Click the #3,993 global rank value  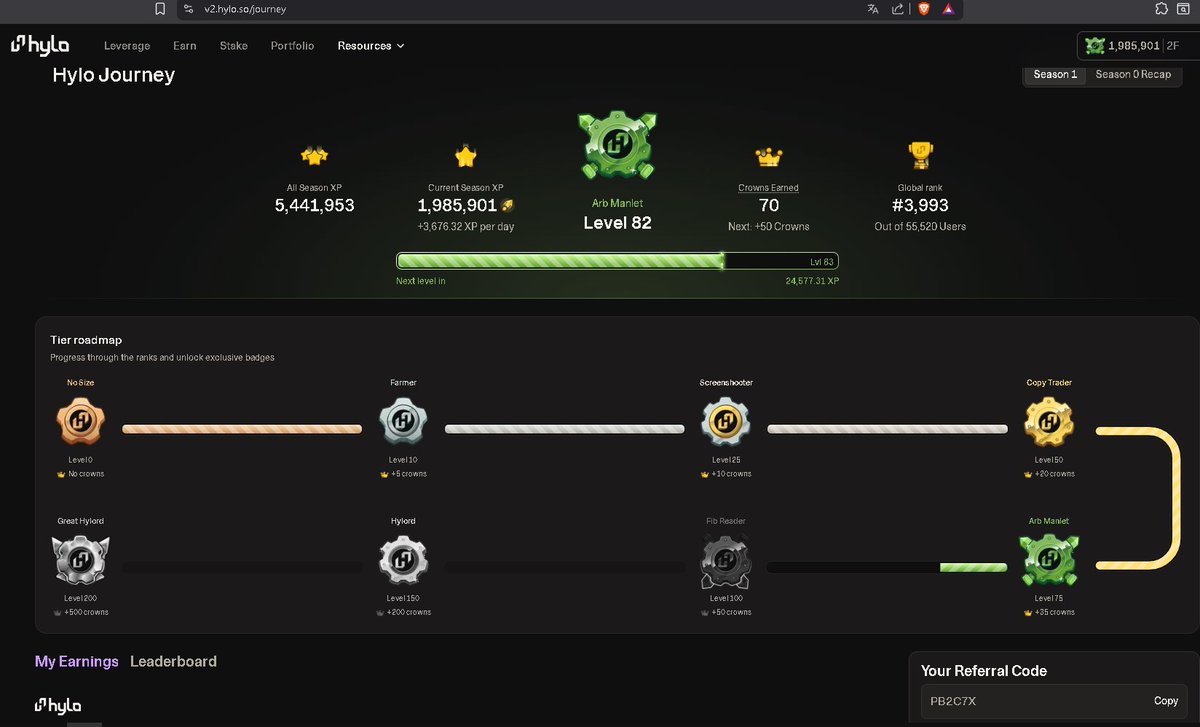click(920, 206)
